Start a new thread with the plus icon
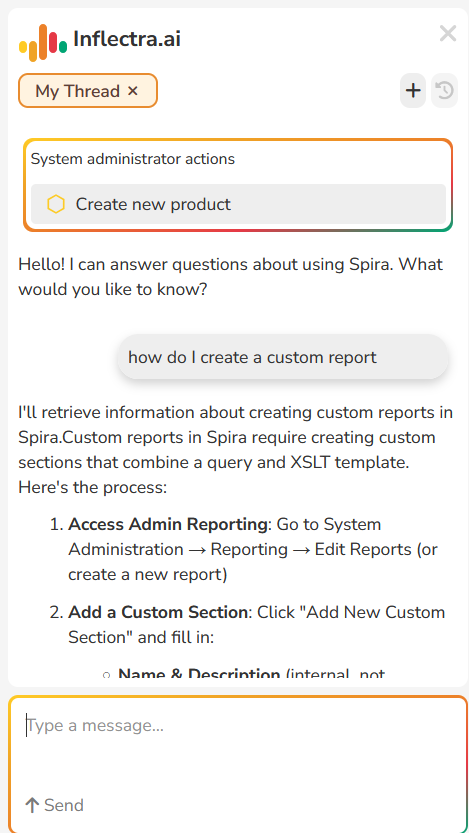Image resolution: width=469 pixels, height=833 pixels. click(413, 91)
